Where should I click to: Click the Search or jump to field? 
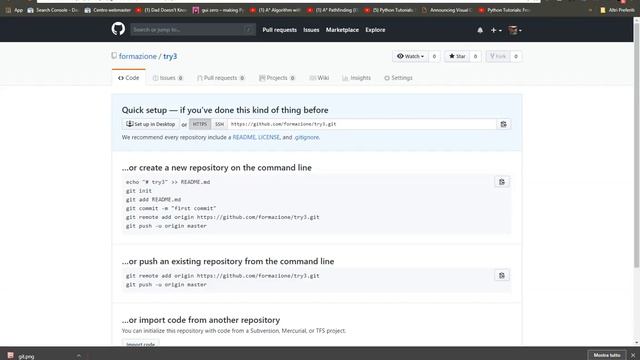[x=193, y=30]
